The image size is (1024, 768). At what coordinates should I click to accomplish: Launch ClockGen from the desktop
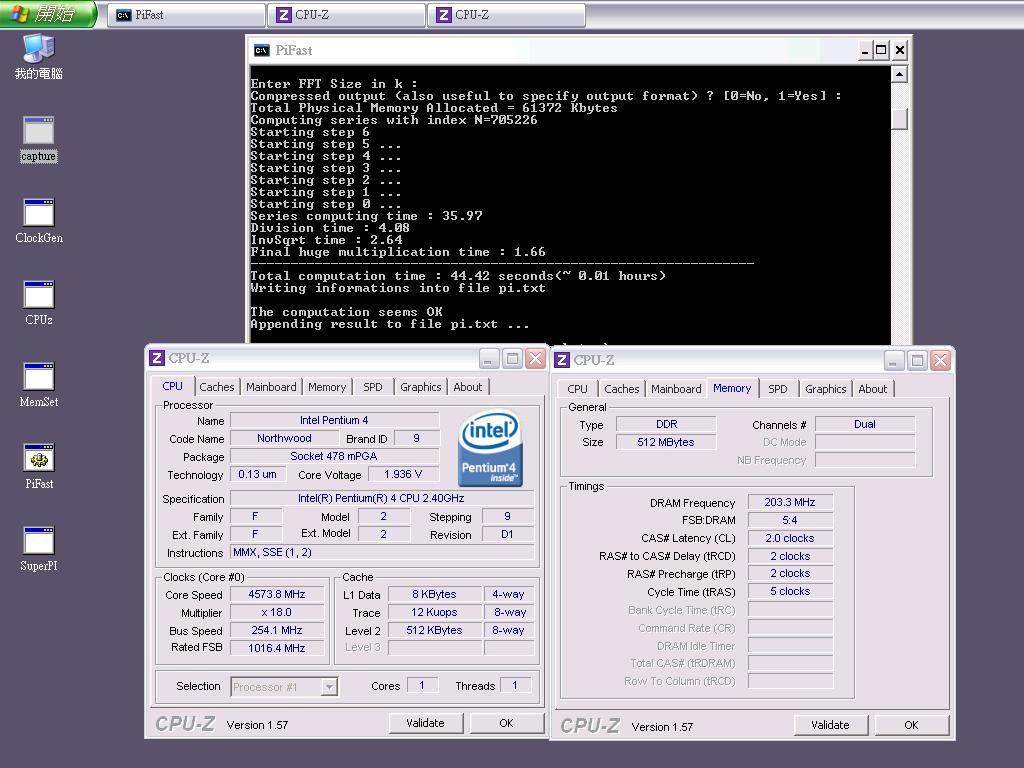tap(39, 221)
